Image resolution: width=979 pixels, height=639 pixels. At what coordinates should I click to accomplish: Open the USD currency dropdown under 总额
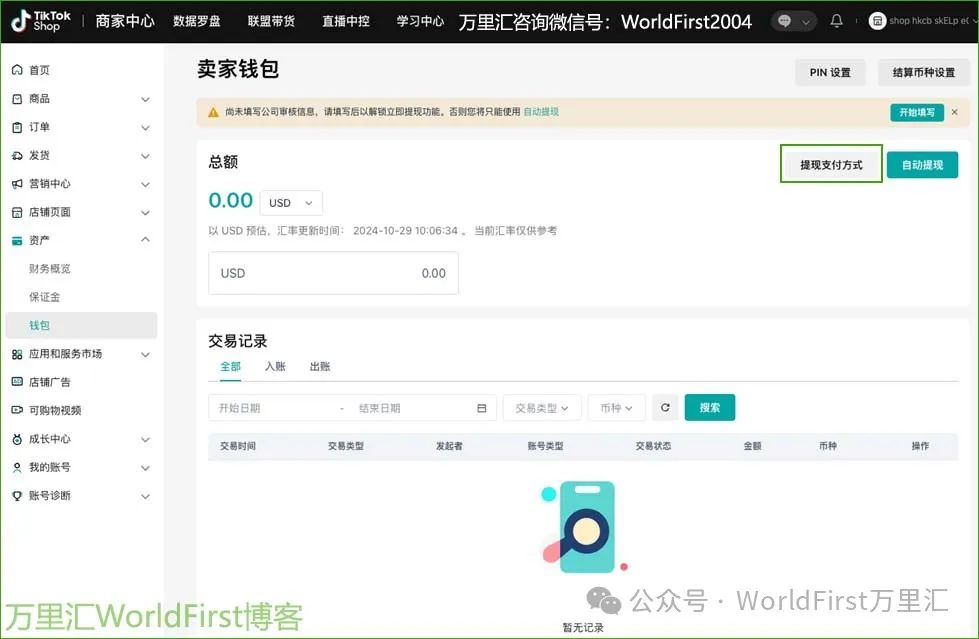tap(290, 202)
